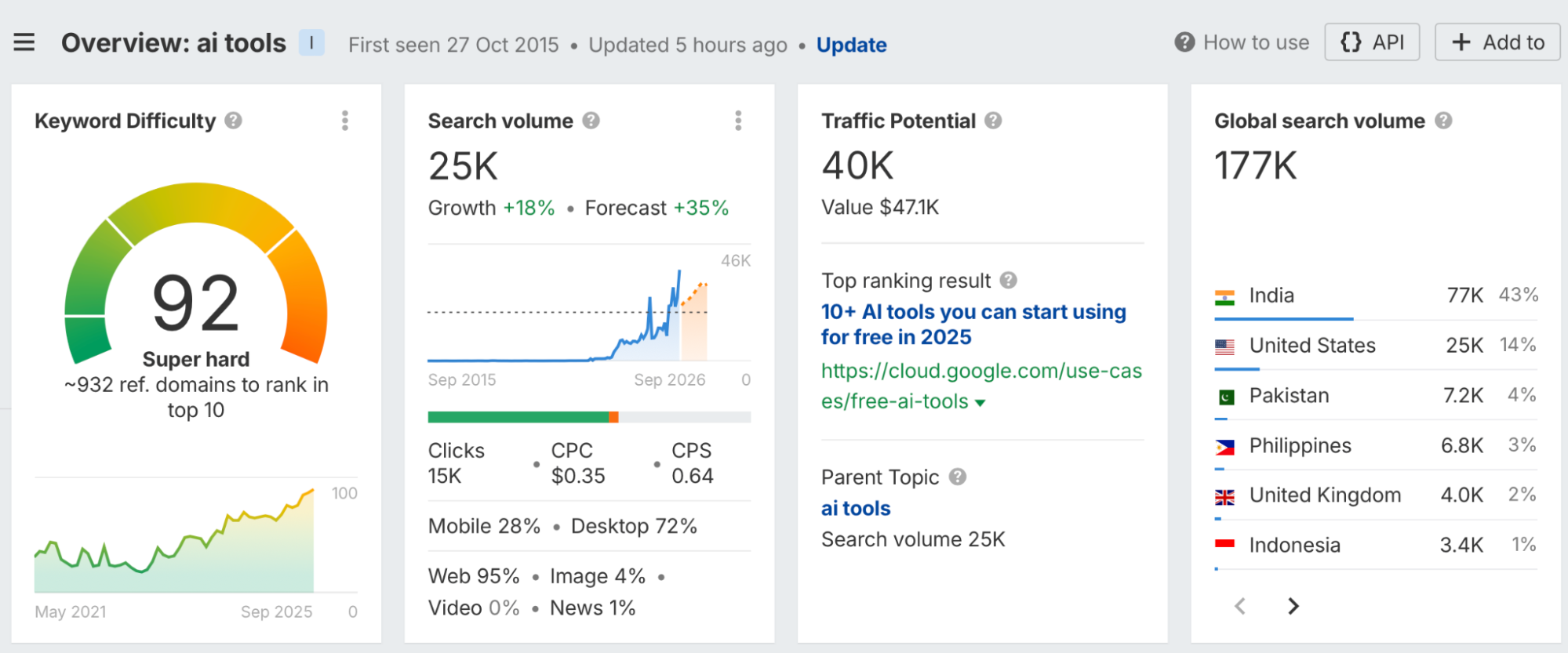Click the green clicks distribution bar
This screenshot has height=653, width=1568.
point(518,417)
